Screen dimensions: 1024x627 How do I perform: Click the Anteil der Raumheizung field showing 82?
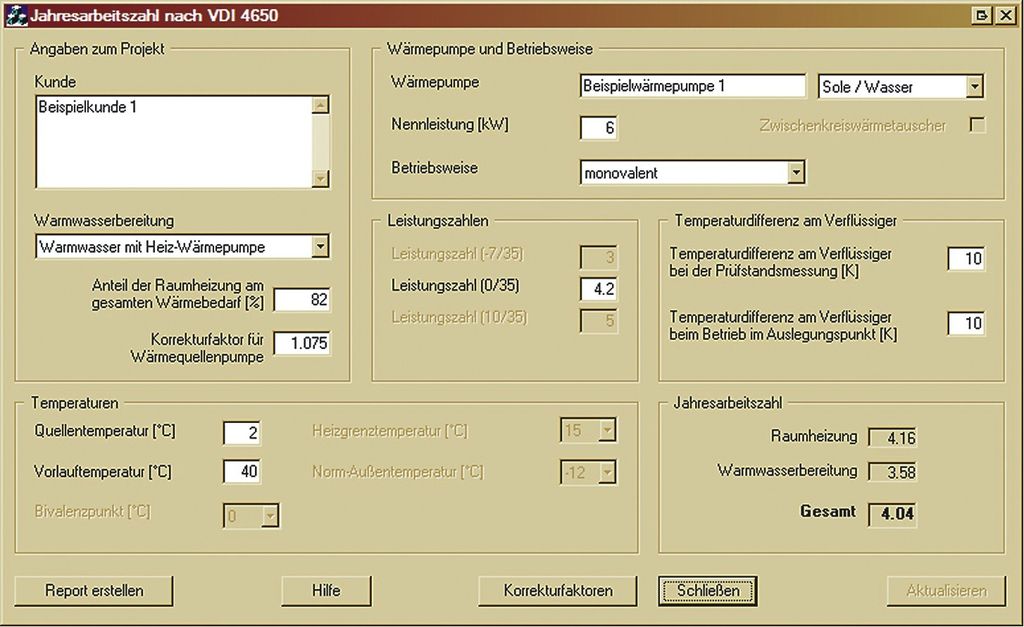coord(302,300)
